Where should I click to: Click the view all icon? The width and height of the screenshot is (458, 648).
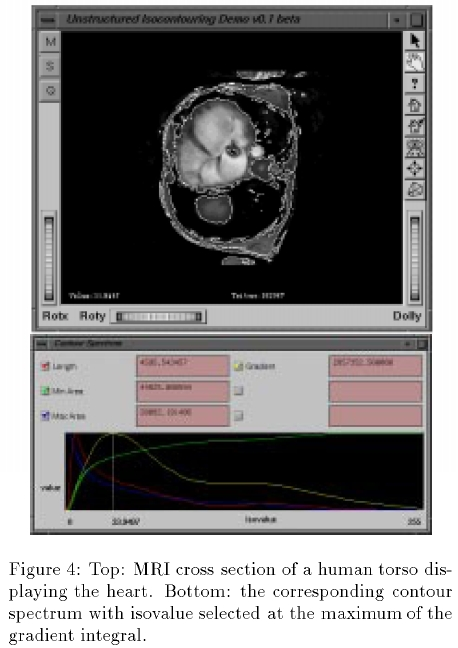pyautogui.click(x=415, y=147)
